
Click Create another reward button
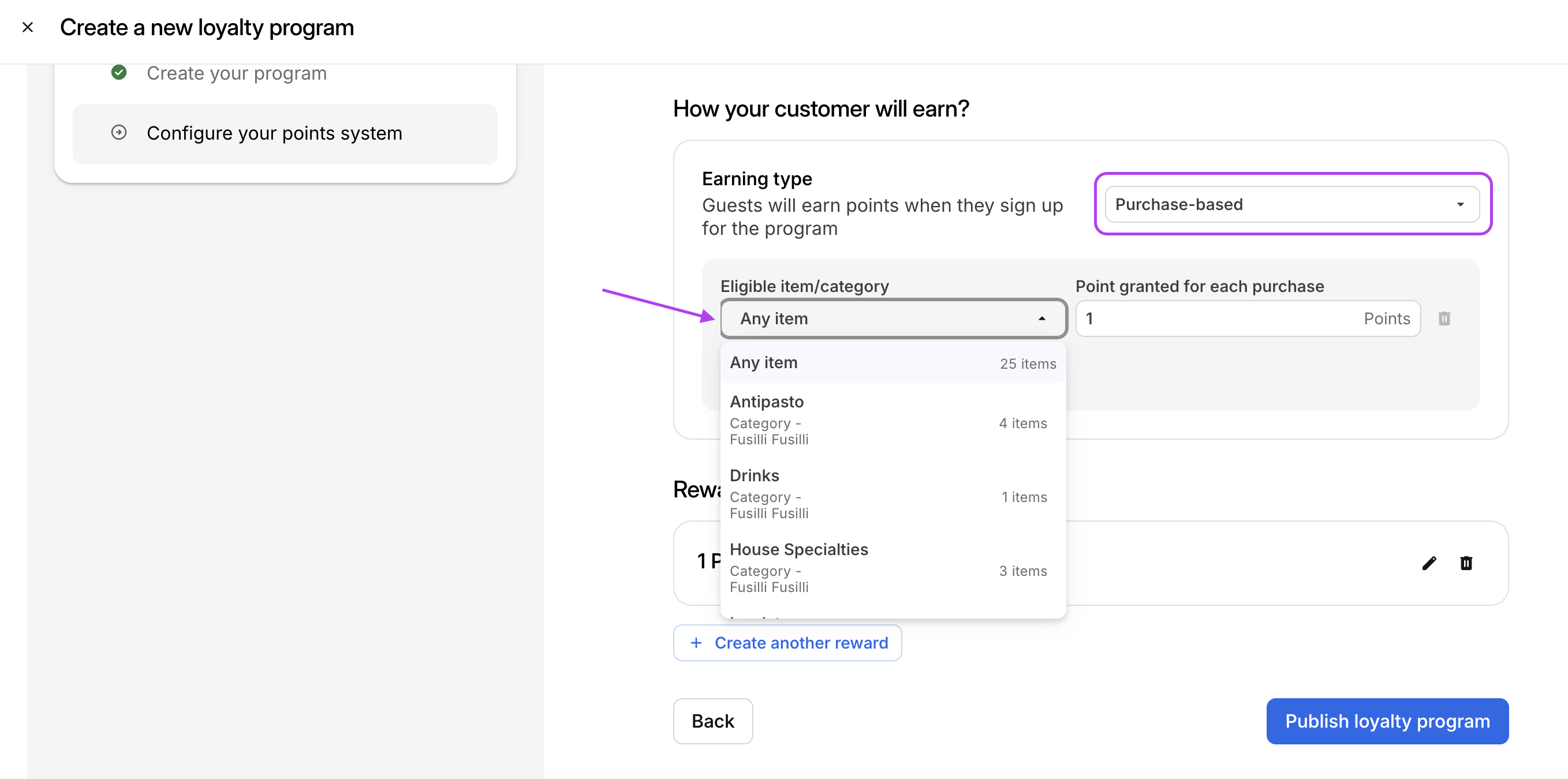(x=787, y=643)
